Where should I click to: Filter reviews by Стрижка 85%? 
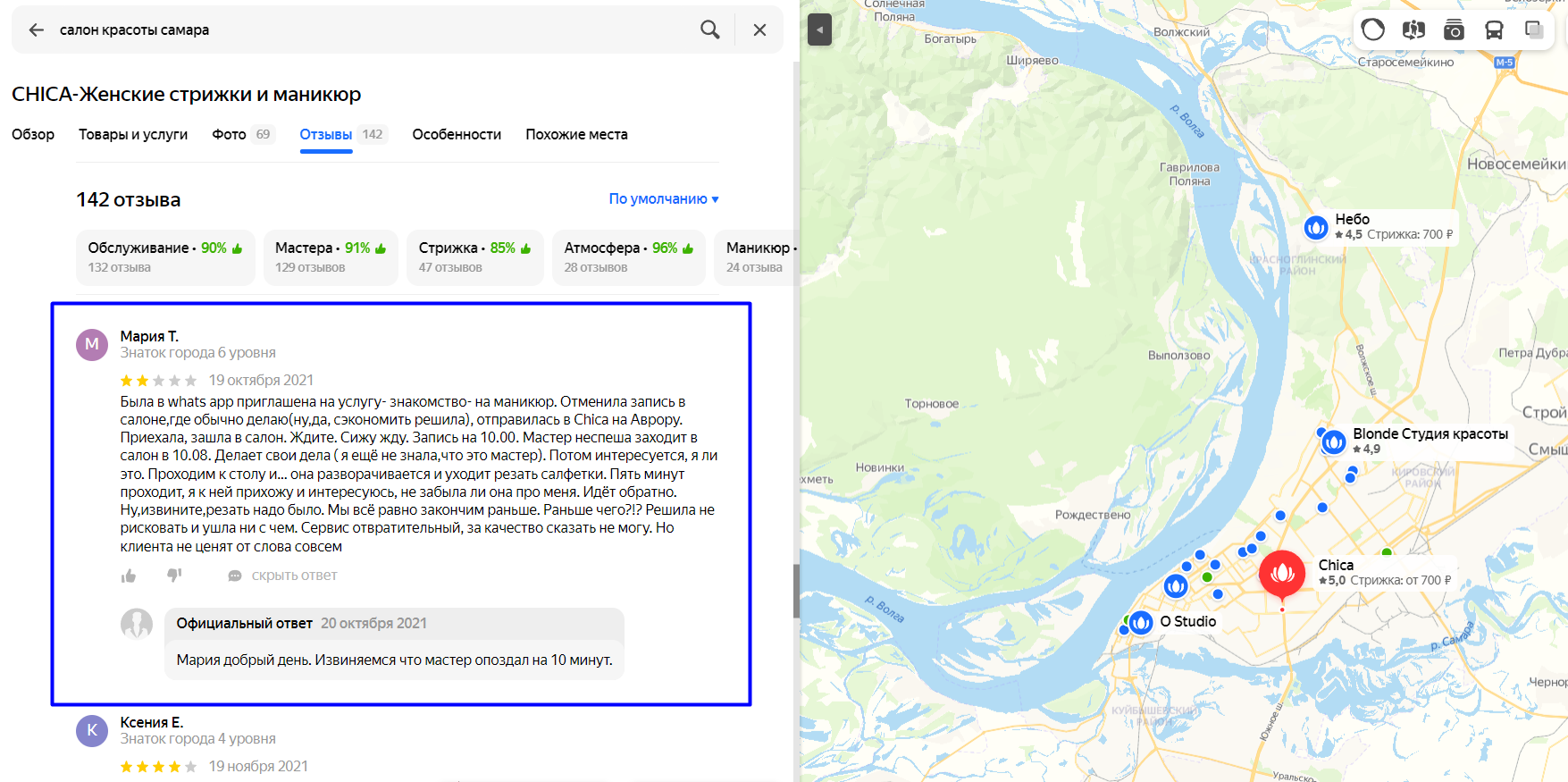pyautogui.click(x=475, y=257)
